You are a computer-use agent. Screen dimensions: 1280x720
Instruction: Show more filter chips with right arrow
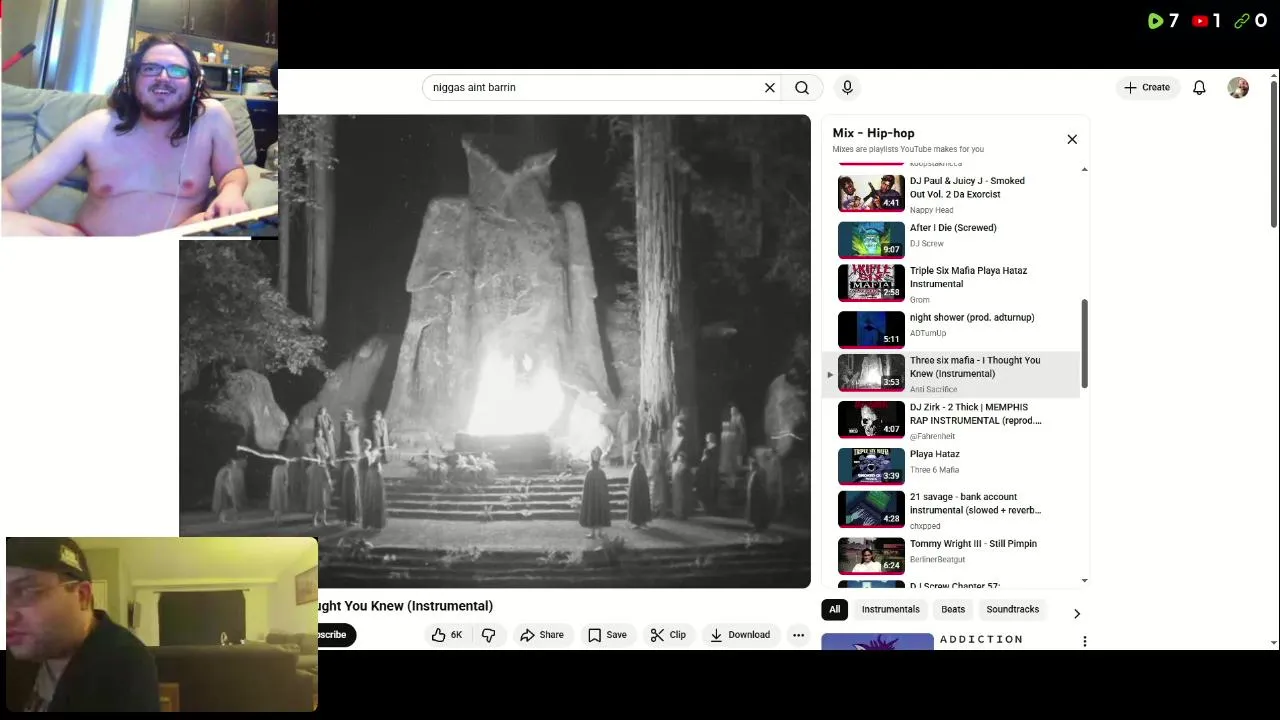[x=1077, y=613]
